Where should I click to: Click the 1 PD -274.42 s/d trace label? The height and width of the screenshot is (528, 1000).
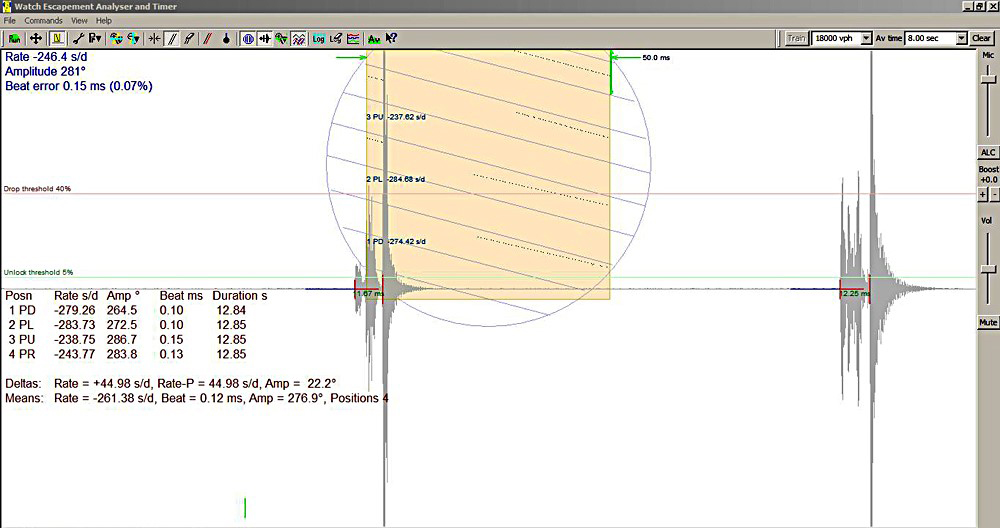[x=396, y=242]
